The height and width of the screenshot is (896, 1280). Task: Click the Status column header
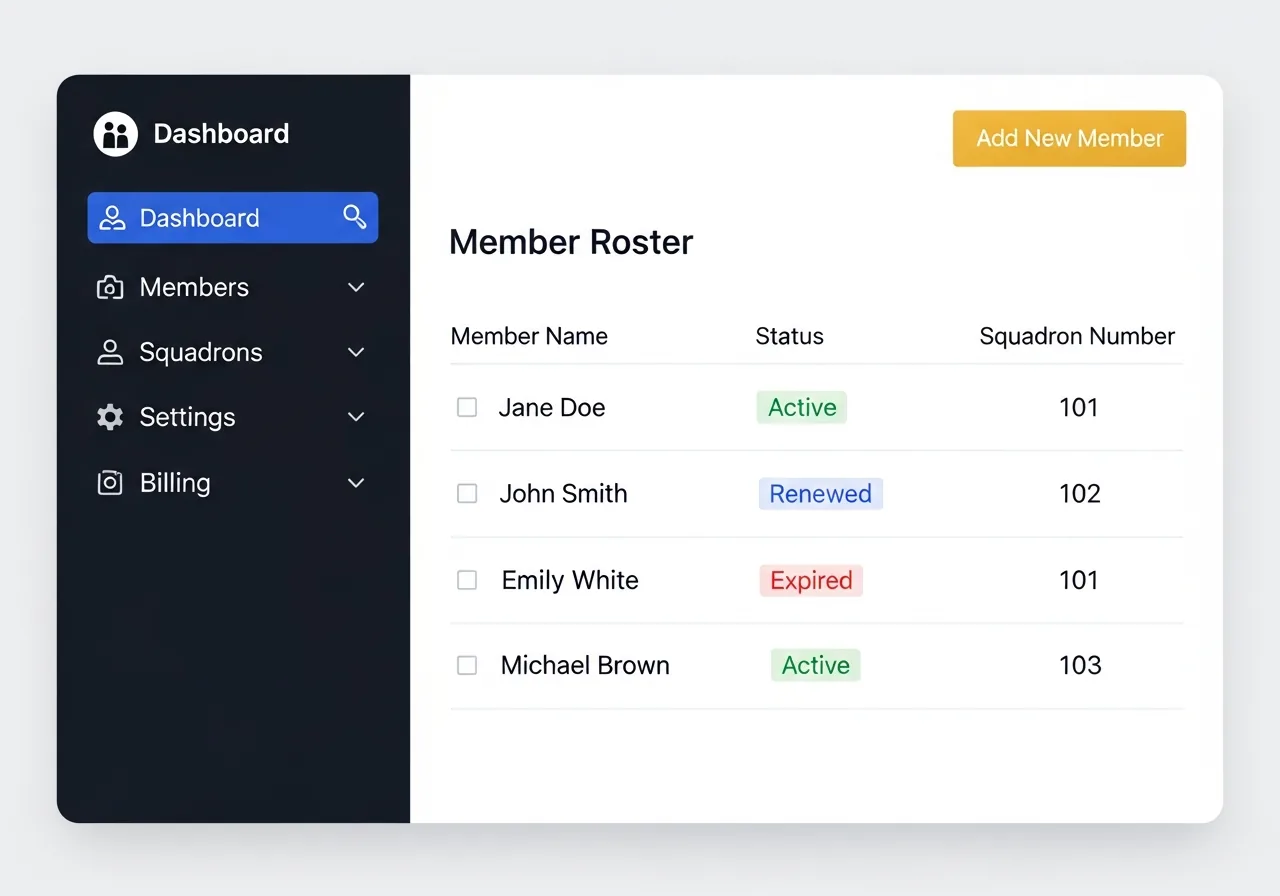pos(789,336)
